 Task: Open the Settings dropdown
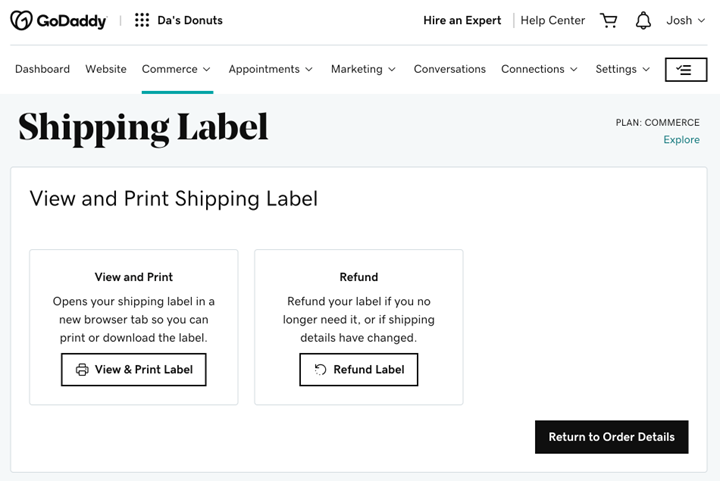tap(622, 69)
